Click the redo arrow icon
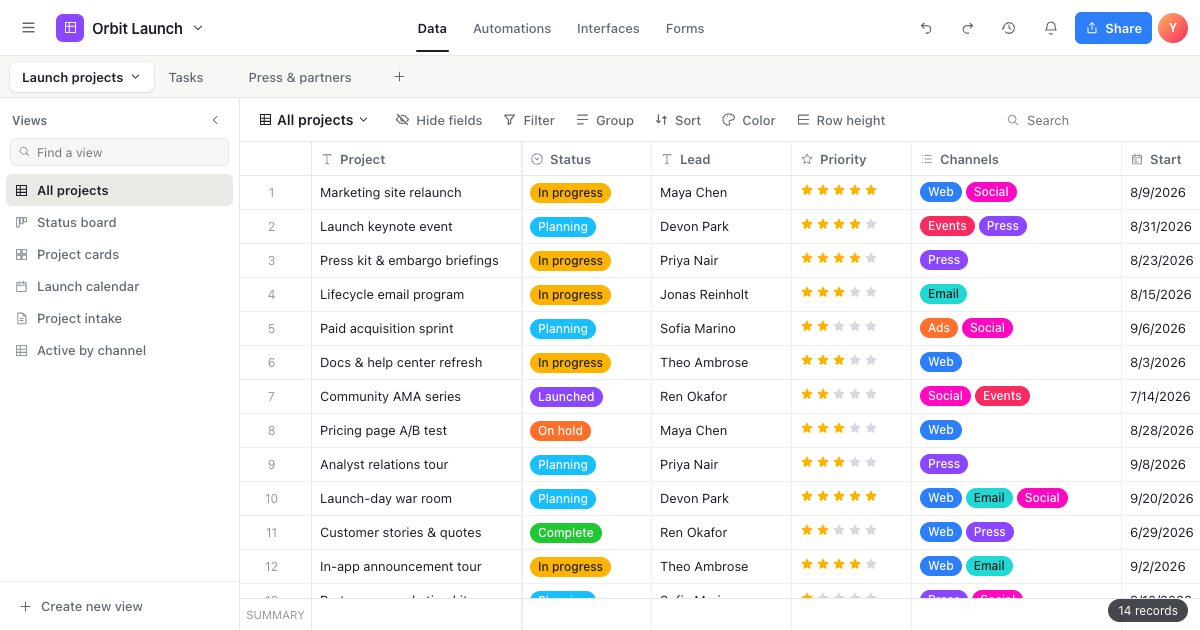Viewport: 1200px width, 630px height. coord(967,28)
